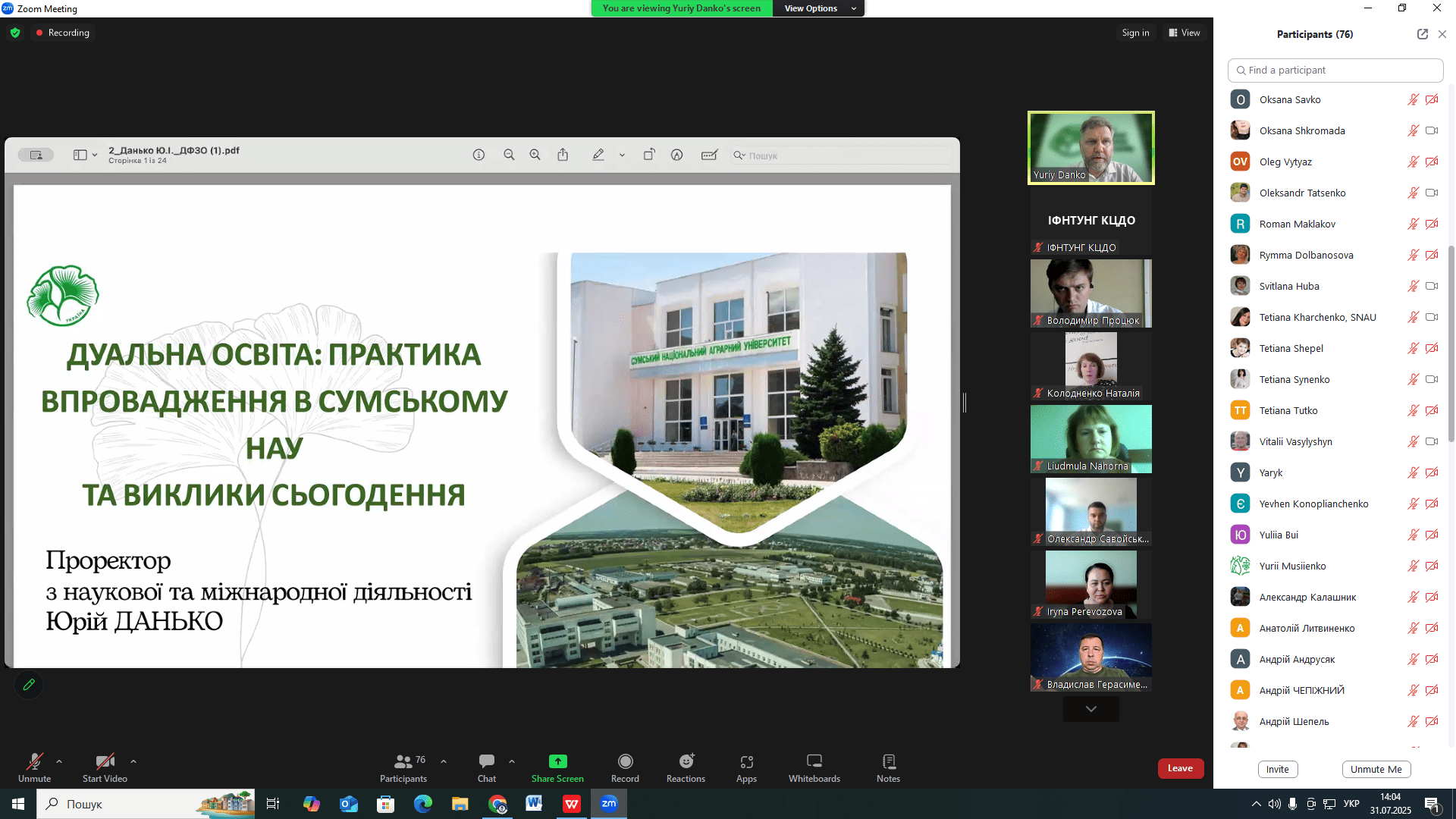Image resolution: width=1456 pixels, height=819 pixels.
Task: Click the share icon in PDF toolbar
Action: (563, 155)
